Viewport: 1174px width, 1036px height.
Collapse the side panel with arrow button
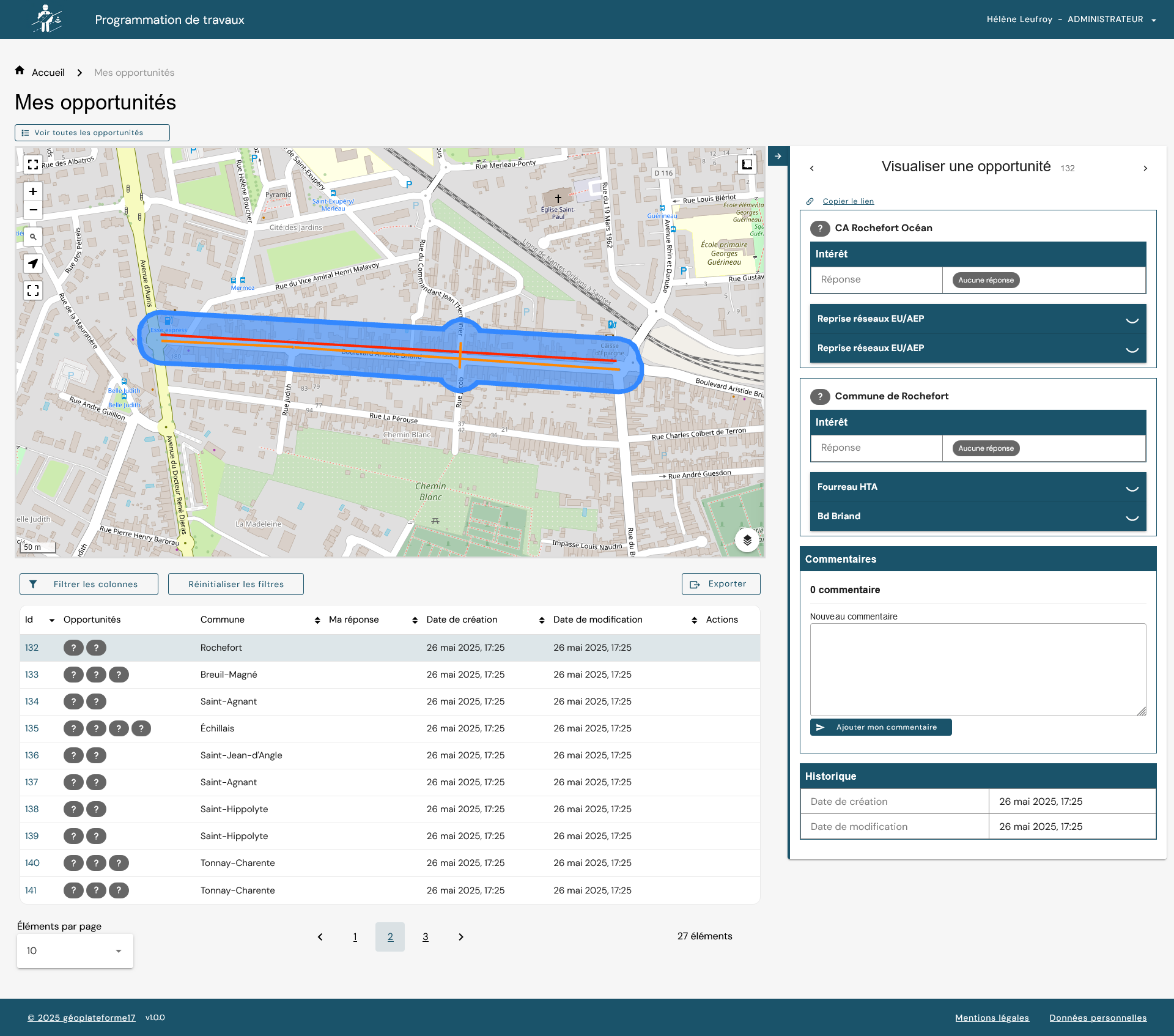[778, 156]
